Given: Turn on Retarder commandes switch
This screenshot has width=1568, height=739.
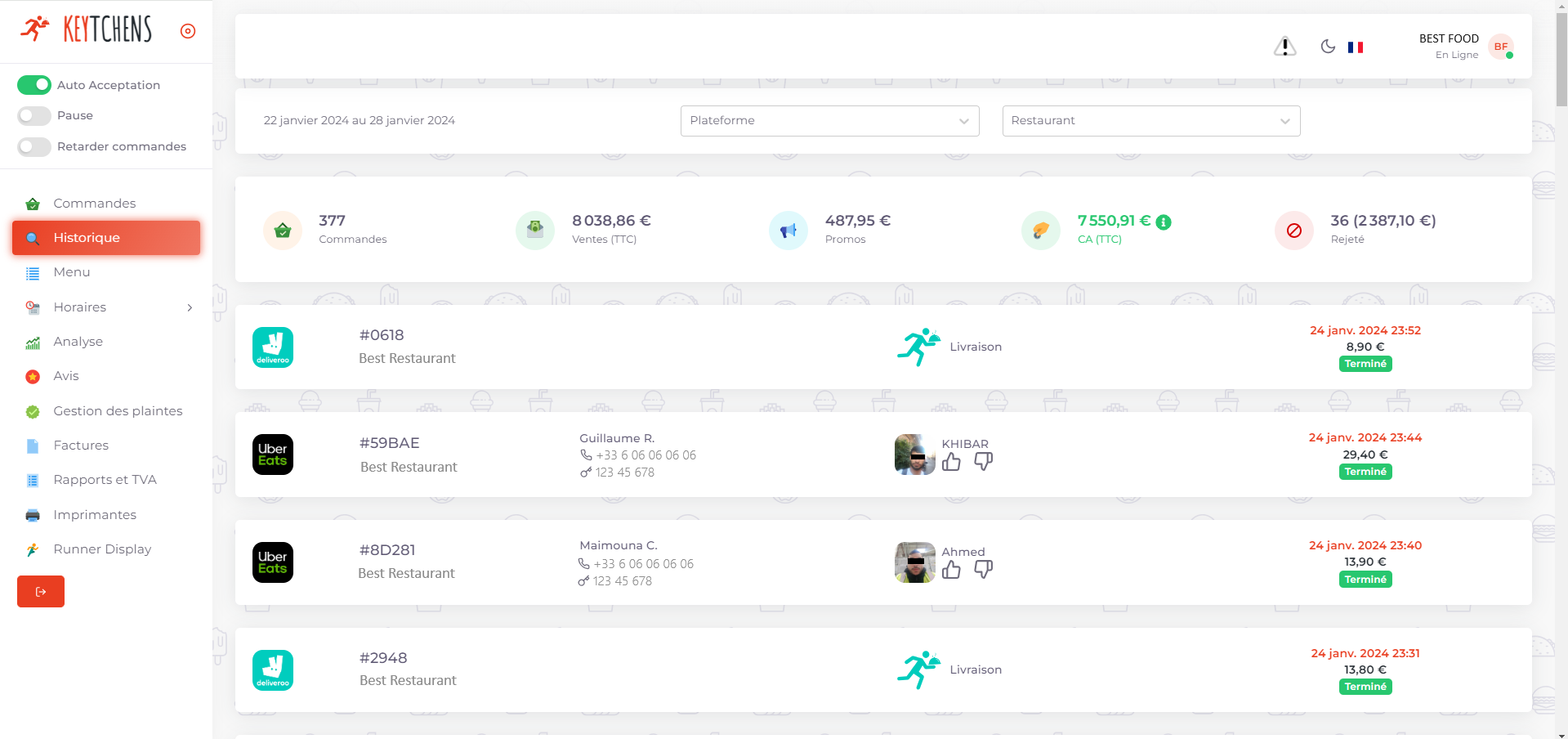Looking at the screenshot, I should 34,146.
